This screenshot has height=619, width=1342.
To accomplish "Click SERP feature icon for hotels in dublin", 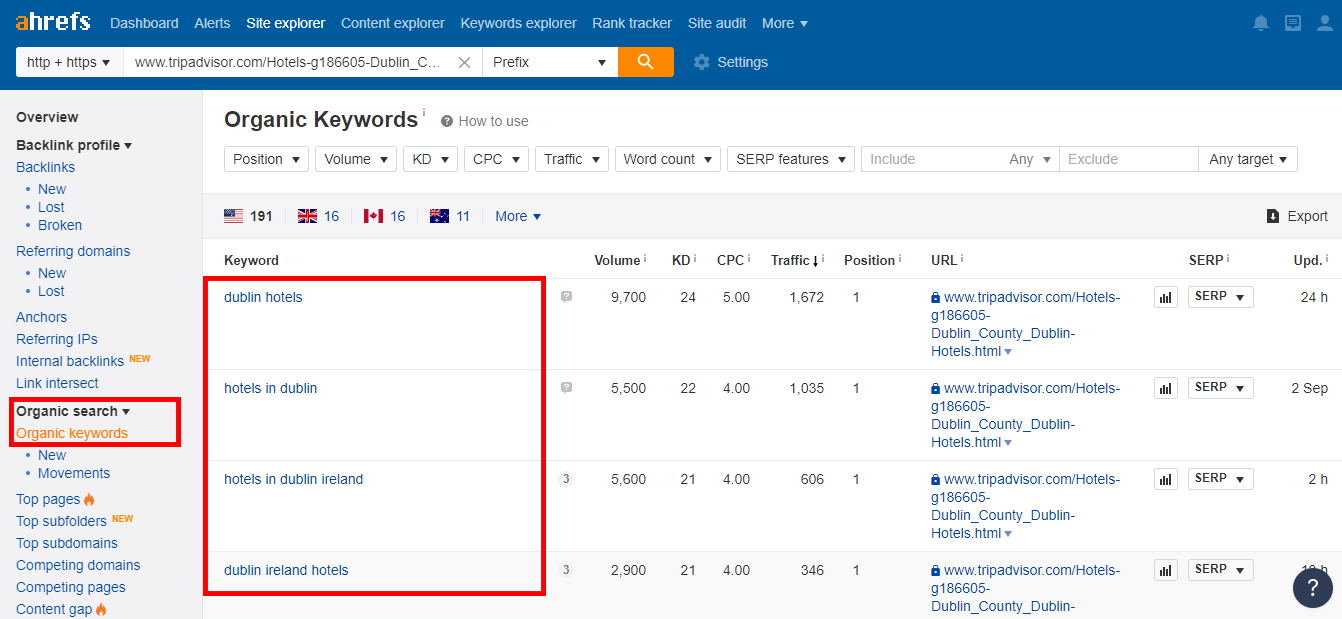I will (567, 388).
